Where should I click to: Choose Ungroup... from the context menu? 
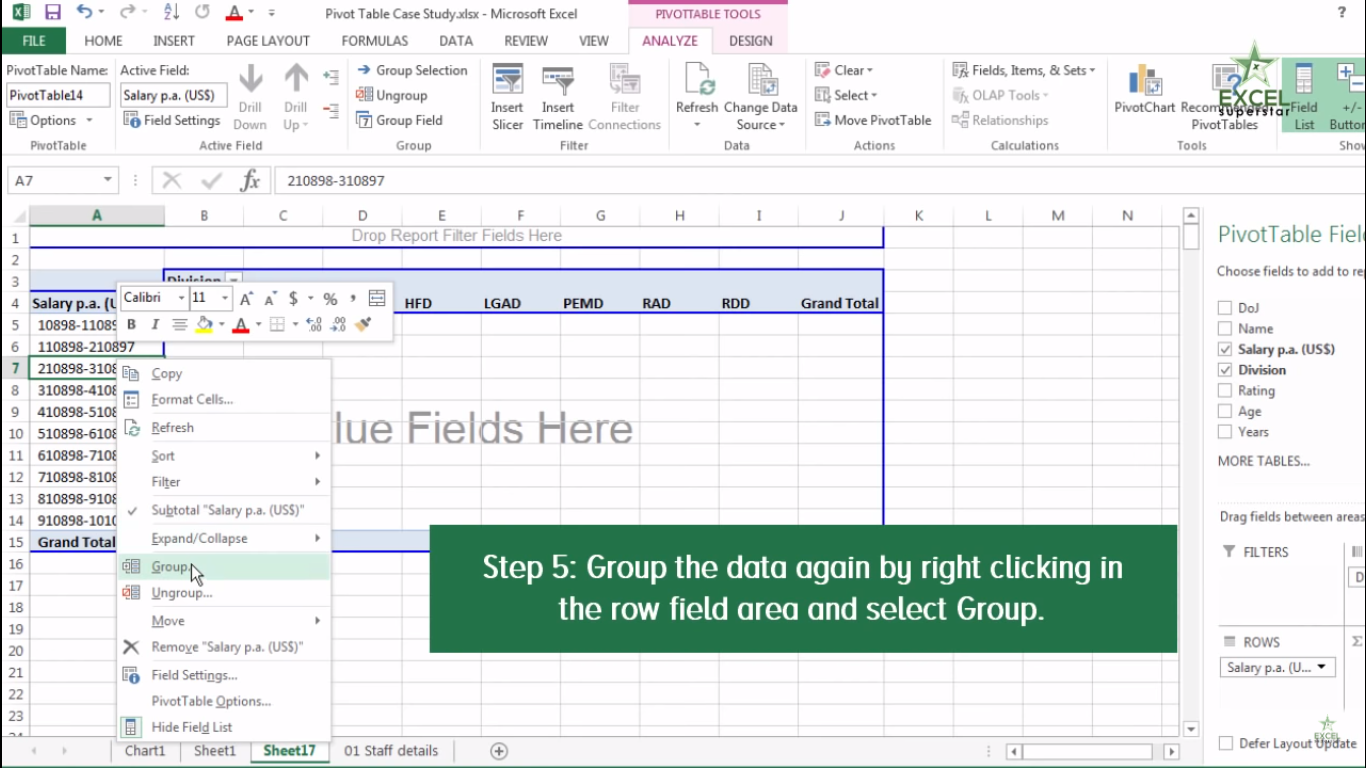tap(224, 592)
